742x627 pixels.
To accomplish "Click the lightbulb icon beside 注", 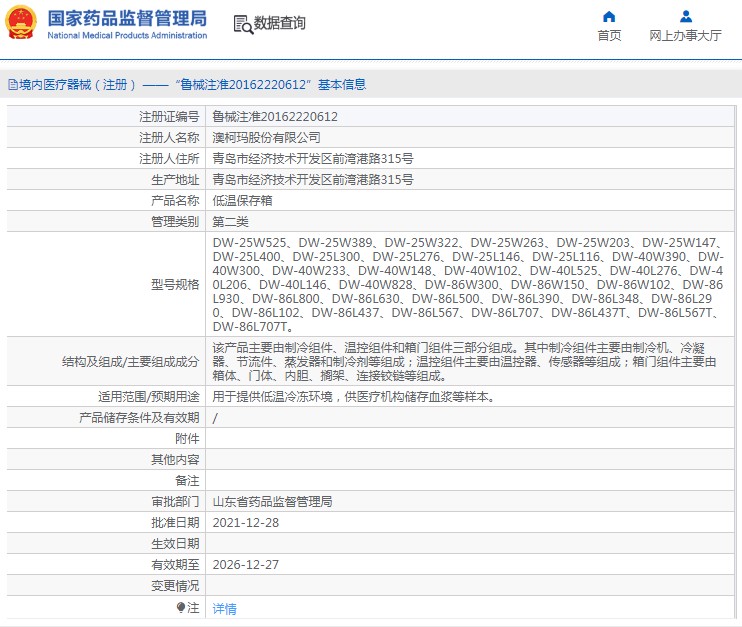I will click(181, 607).
